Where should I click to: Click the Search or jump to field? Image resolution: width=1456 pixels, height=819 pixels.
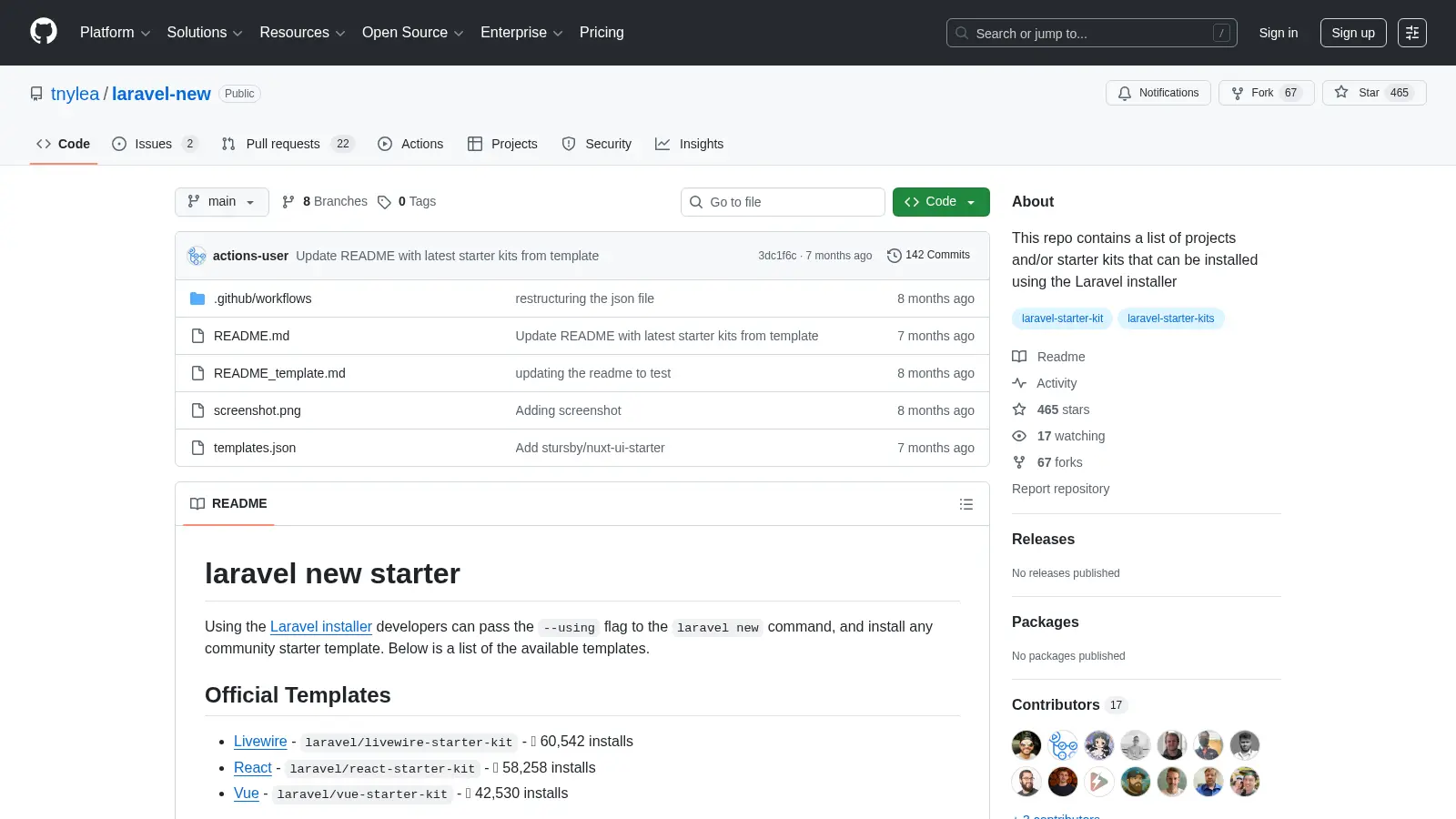pos(1092,33)
